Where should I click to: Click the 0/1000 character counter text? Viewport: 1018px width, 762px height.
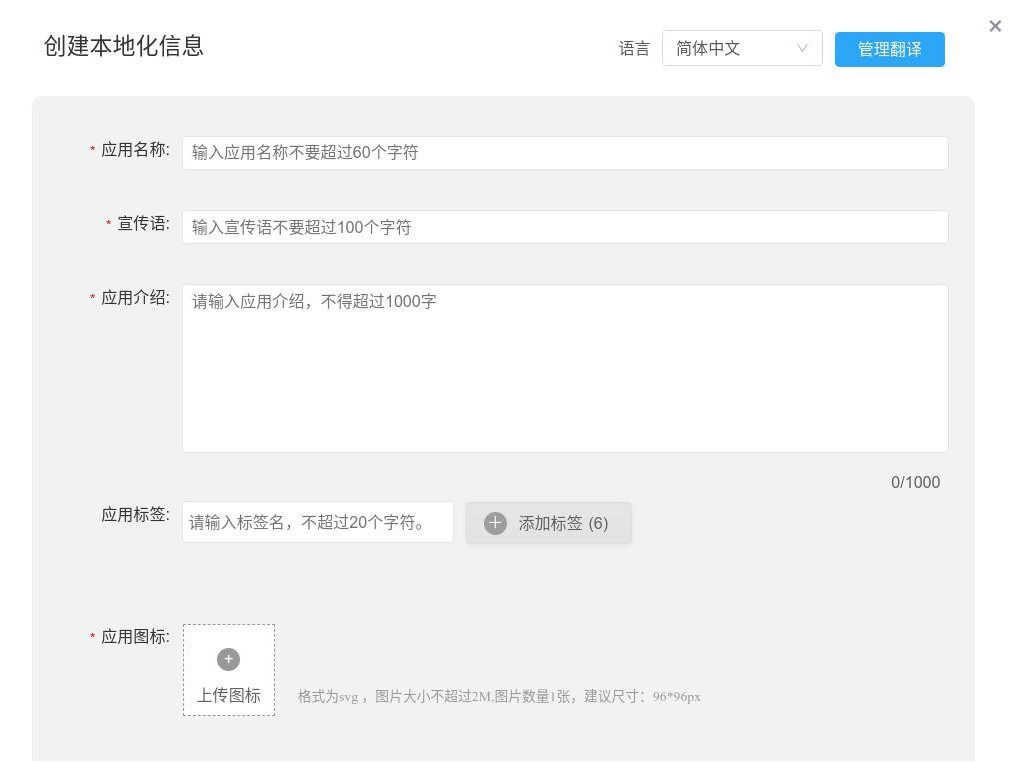coord(915,482)
